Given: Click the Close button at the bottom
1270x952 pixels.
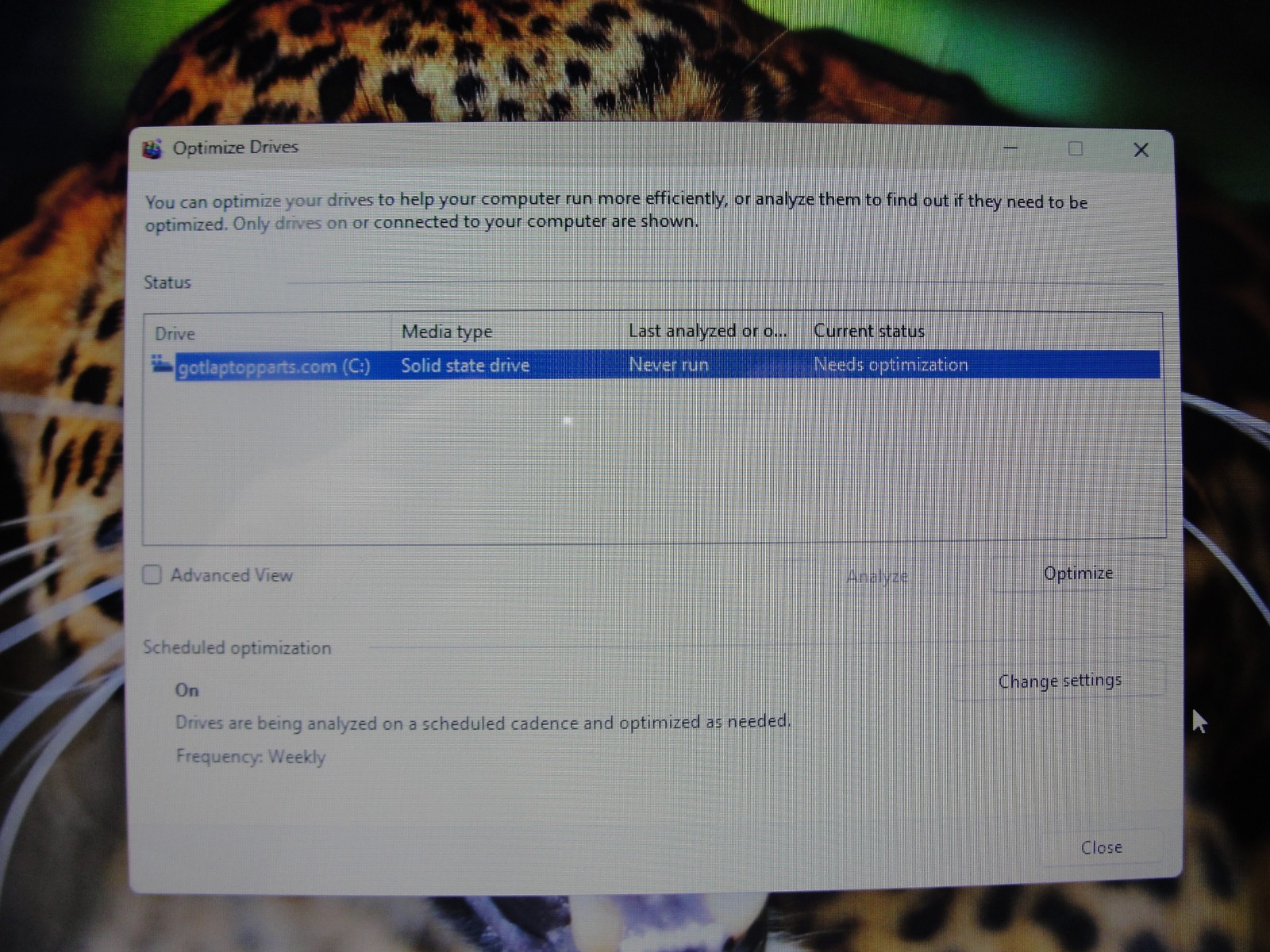Looking at the screenshot, I should (x=1102, y=847).
